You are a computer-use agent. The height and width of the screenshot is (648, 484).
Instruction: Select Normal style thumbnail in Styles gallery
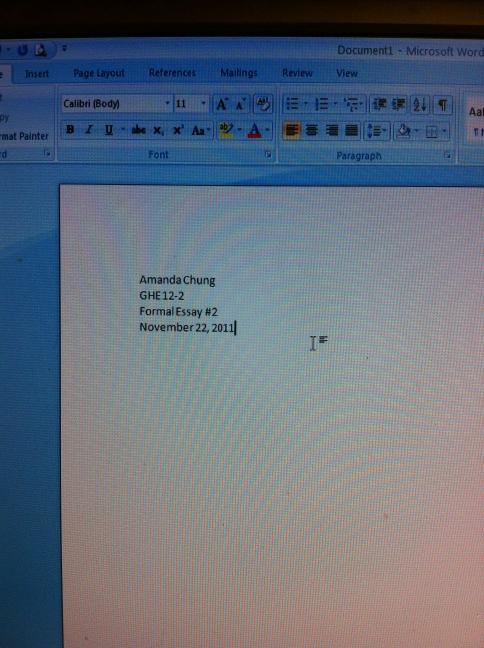(x=475, y=120)
